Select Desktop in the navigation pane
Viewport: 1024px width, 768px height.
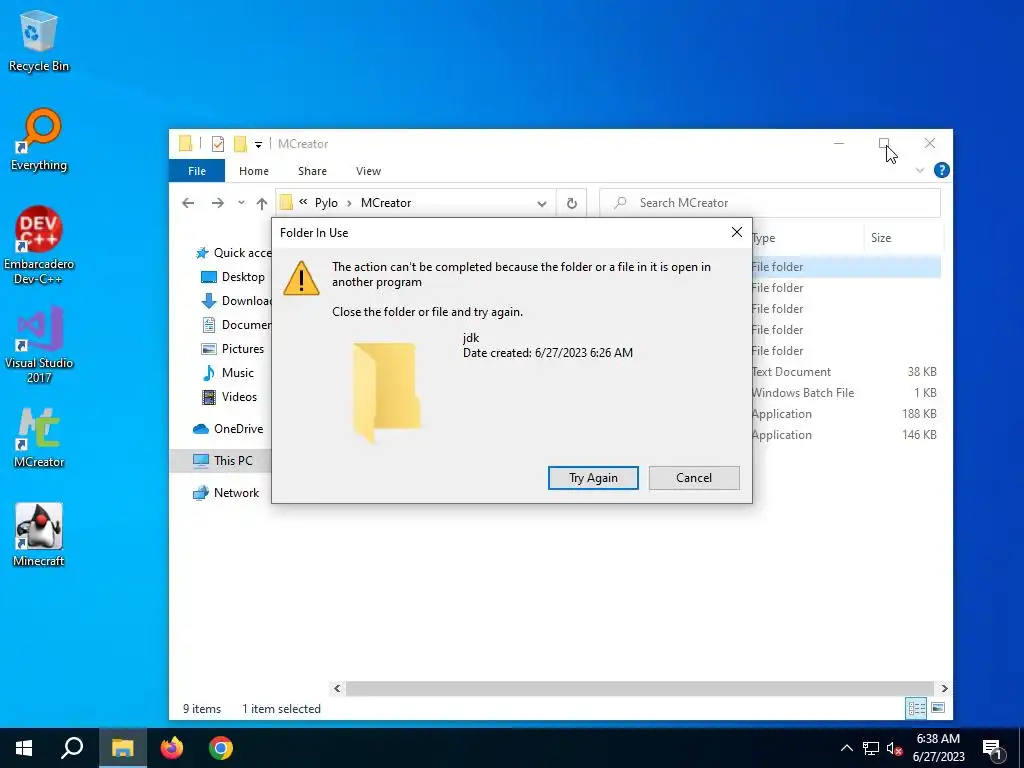click(233, 277)
